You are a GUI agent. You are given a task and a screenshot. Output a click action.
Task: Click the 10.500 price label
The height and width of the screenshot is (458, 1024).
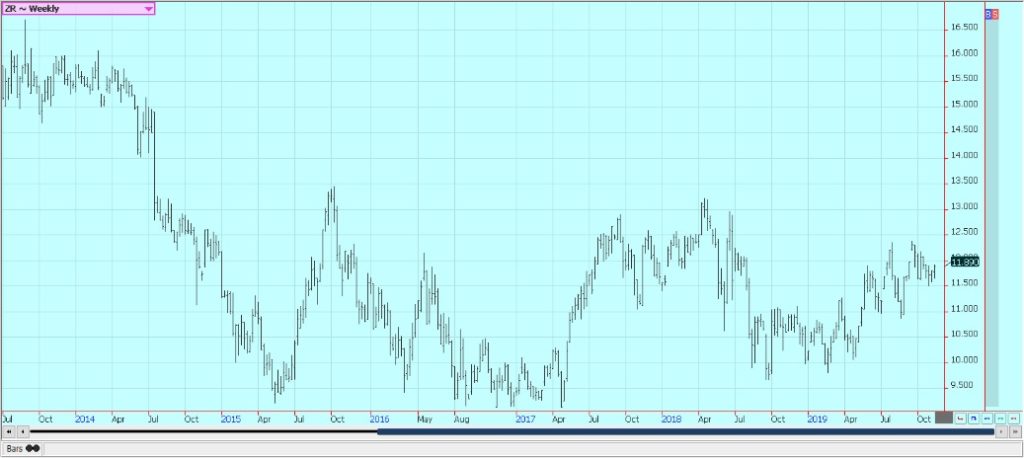pyautogui.click(x=964, y=334)
